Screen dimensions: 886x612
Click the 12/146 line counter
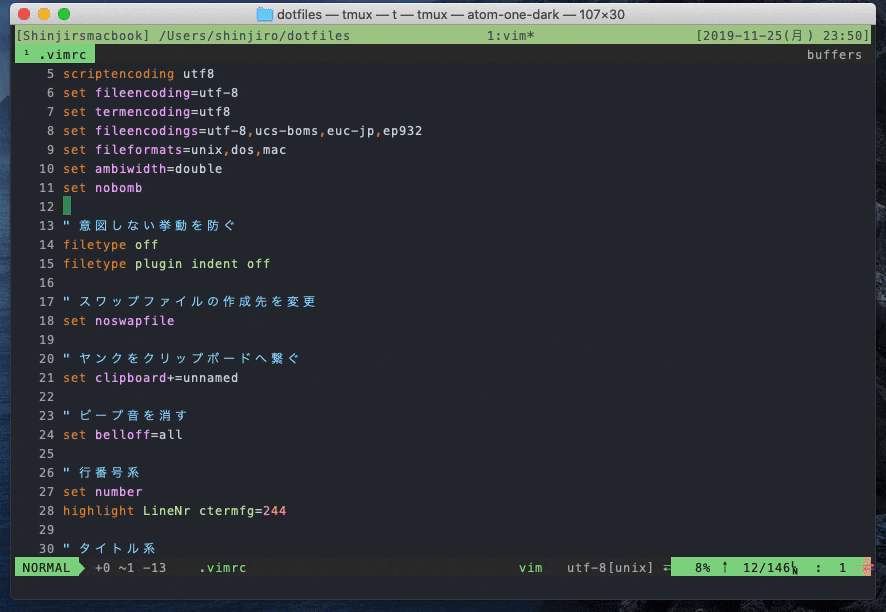point(766,567)
